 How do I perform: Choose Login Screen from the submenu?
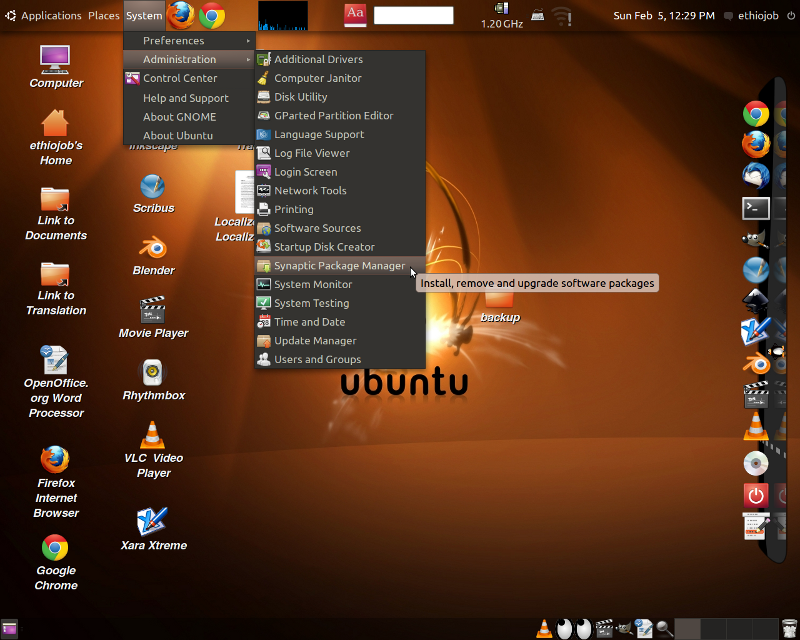(340, 172)
